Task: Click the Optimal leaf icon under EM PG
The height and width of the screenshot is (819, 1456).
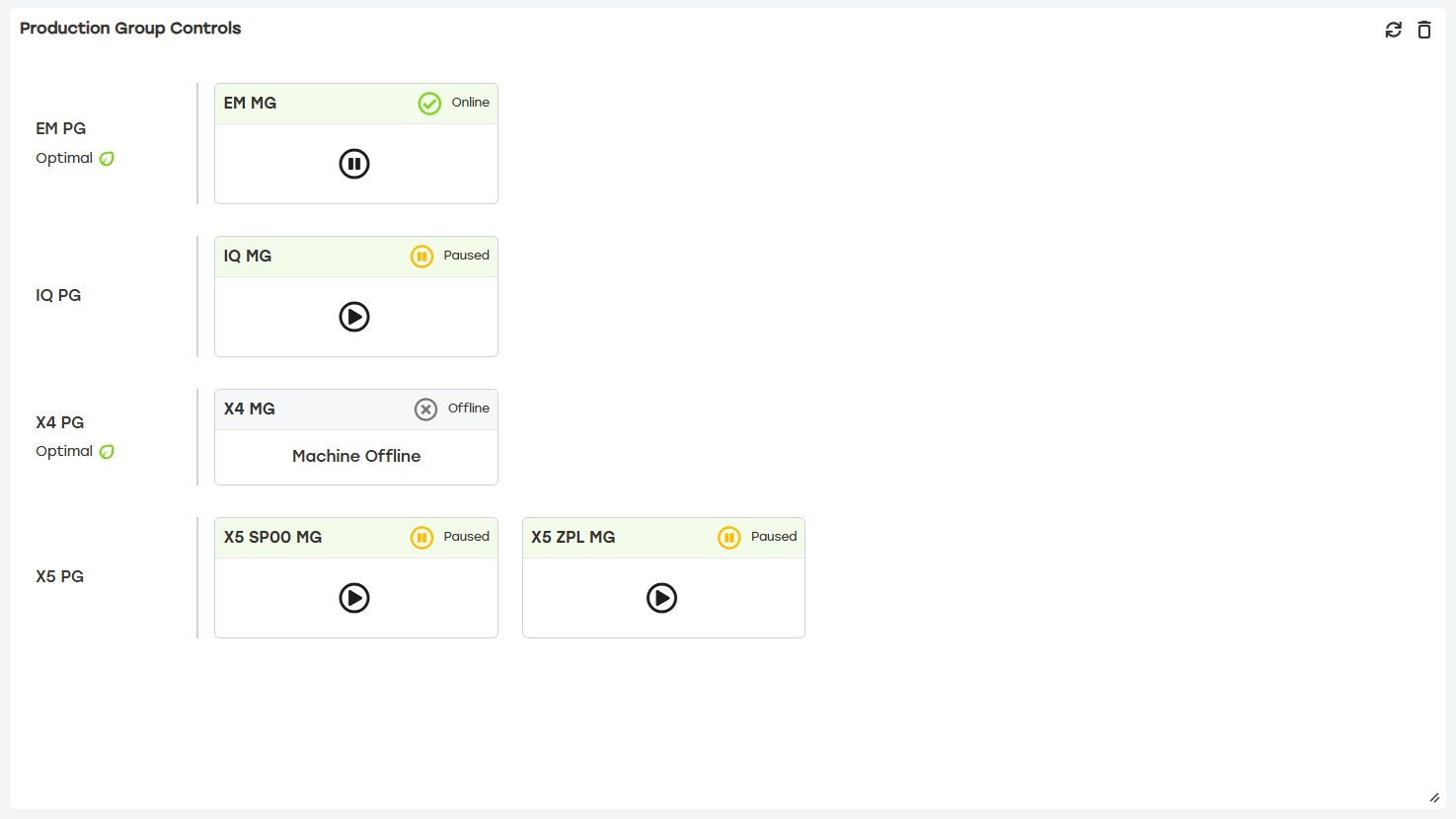Action: tap(107, 158)
